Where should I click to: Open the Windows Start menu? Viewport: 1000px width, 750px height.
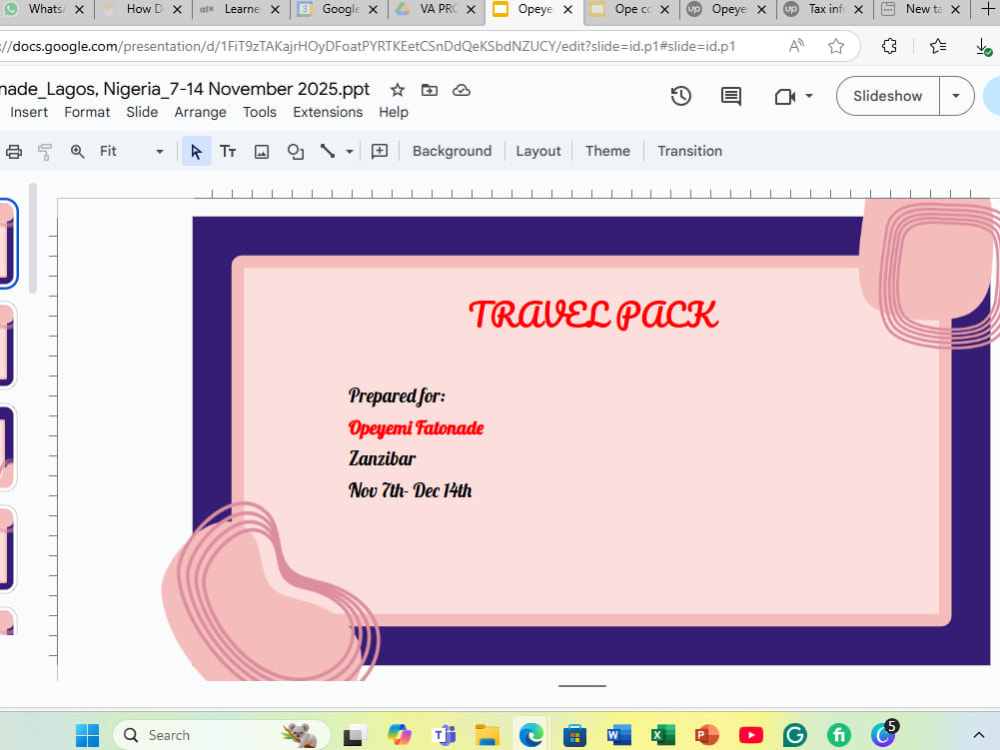click(87, 735)
